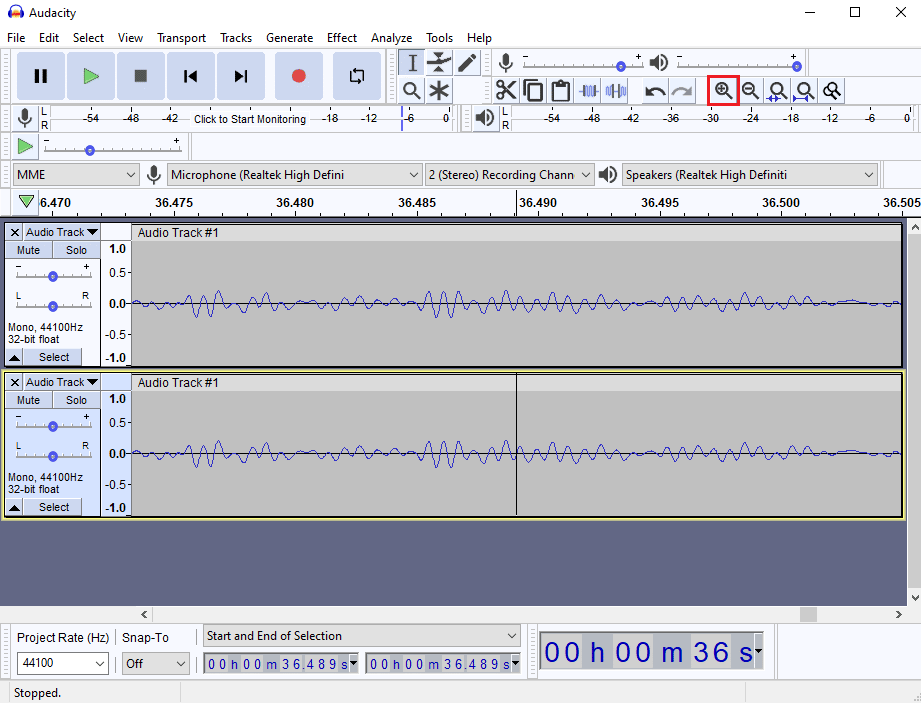
Task: Trim audio outside selection
Action: point(588,90)
